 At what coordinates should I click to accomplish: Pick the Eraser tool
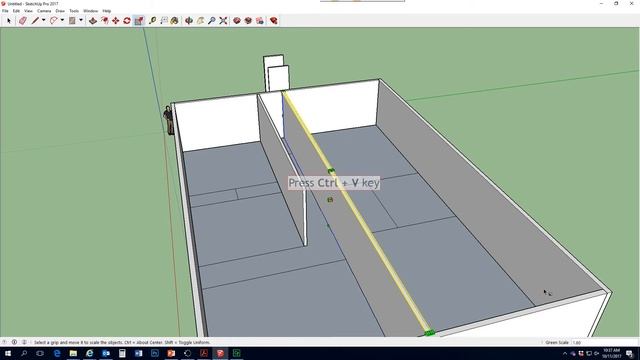point(23,20)
